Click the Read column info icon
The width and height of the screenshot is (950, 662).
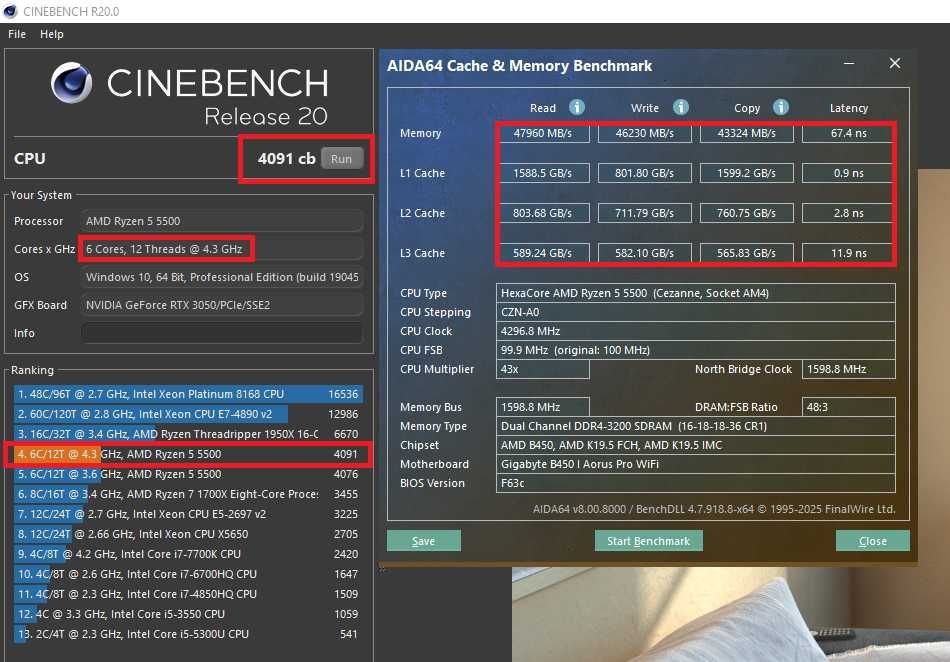577,107
